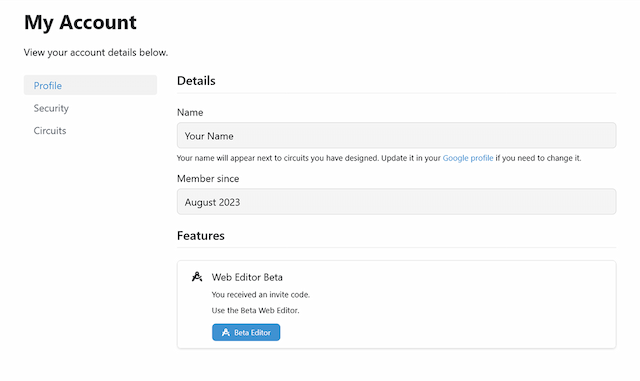Click the compass icon inside Beta Editor button

(x=226, y=332)
